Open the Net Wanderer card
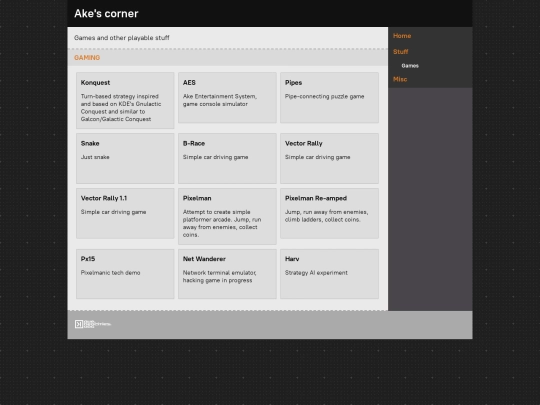 point(227,274)
